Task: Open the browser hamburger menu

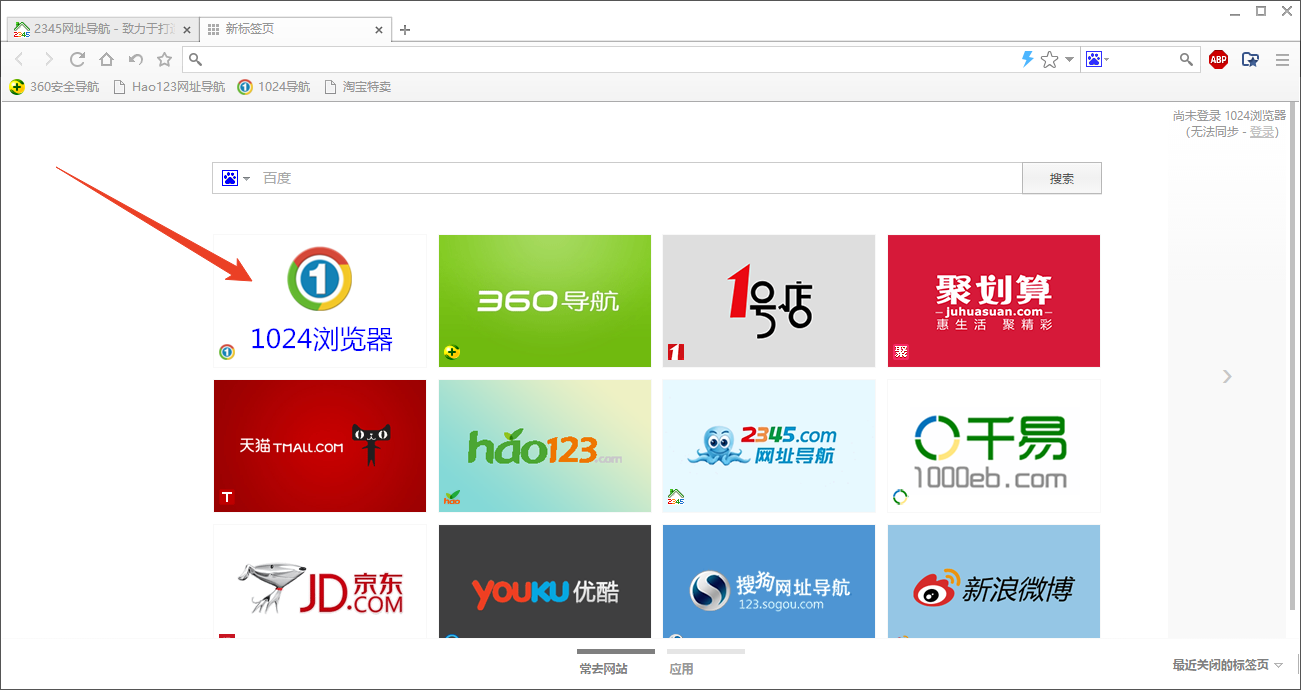Action: point(1282,59)
